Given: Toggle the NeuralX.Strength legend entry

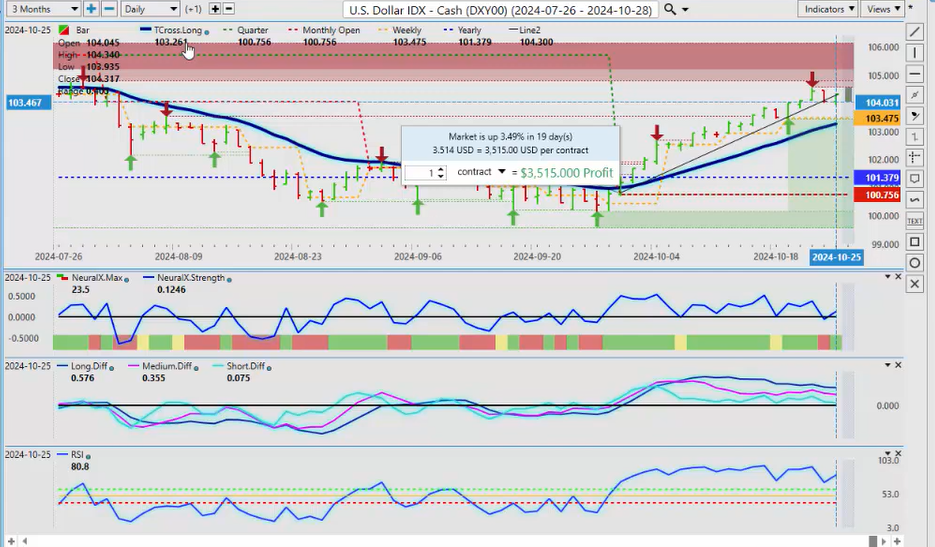Looking at the screenshot, I should [x=181, y=277].
